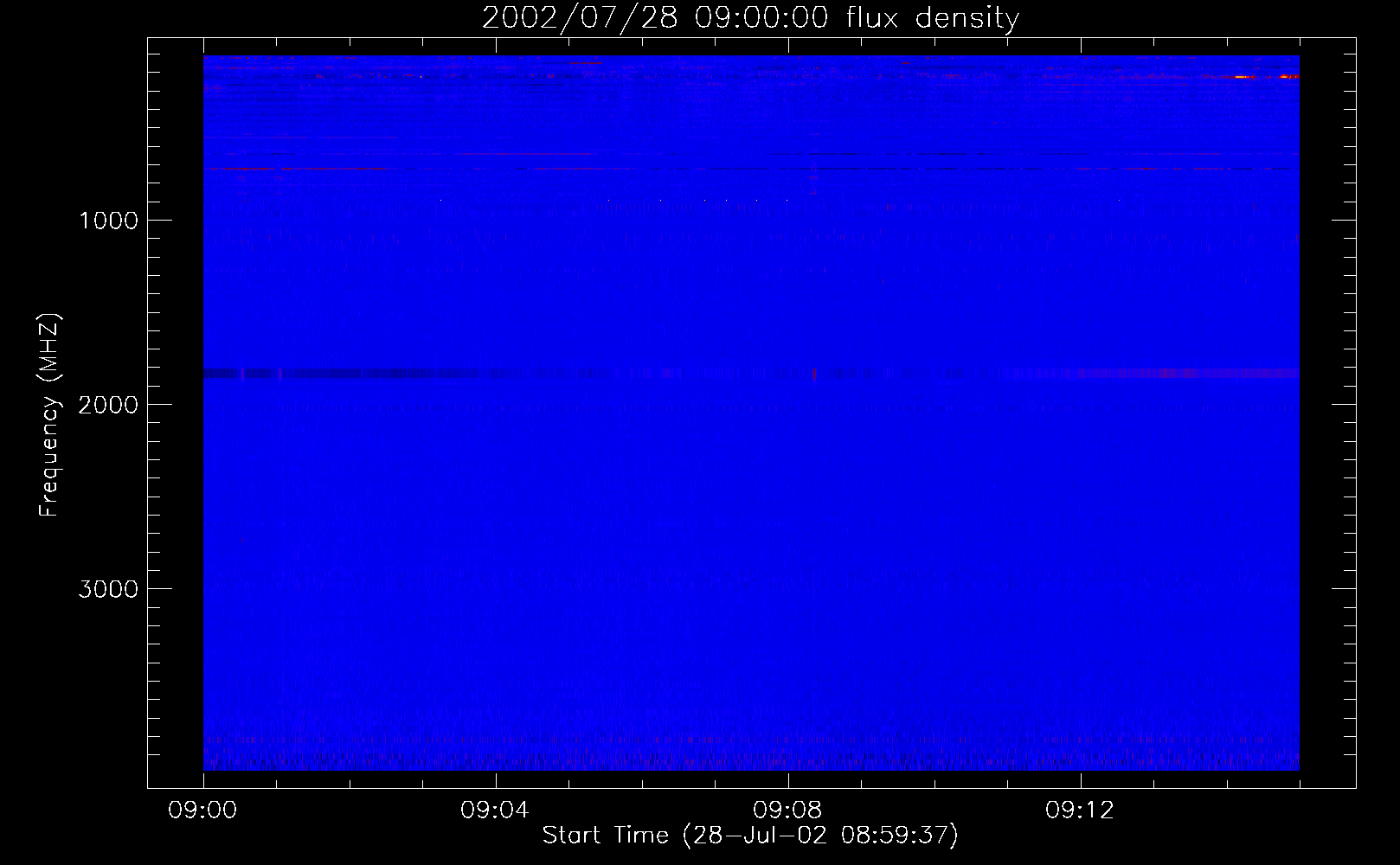Click the '09:04' time tick label
Image resolution: width=1400 pixels, height=865 pixels.
(x=495, y=811)
